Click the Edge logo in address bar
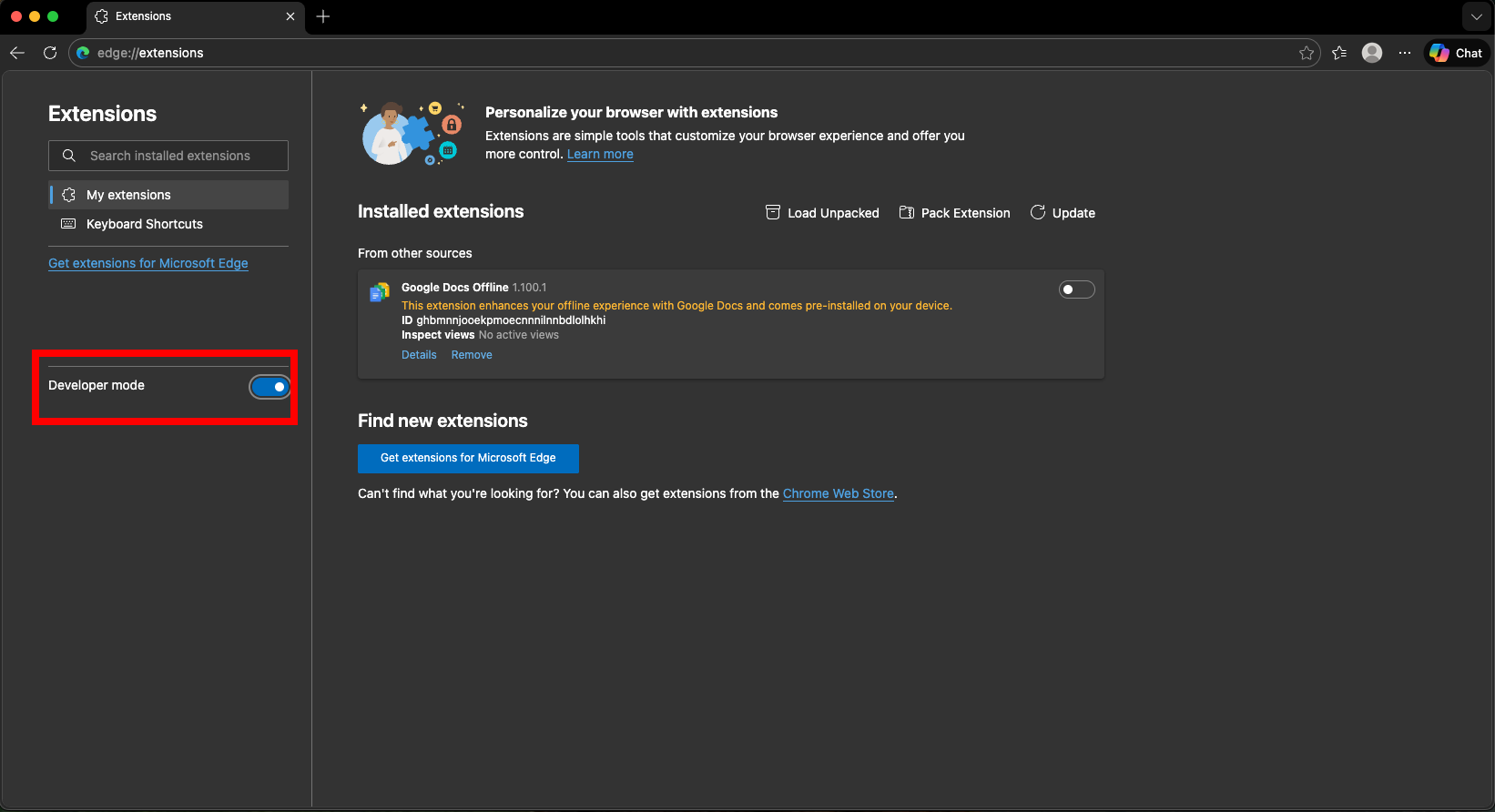 [83, 53]
